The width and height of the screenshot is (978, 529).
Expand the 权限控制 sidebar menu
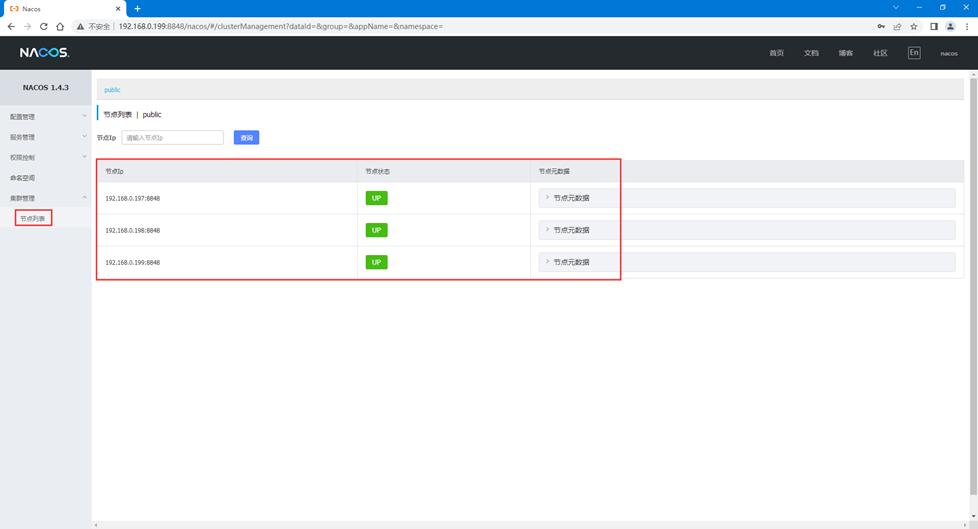[46, 157]
